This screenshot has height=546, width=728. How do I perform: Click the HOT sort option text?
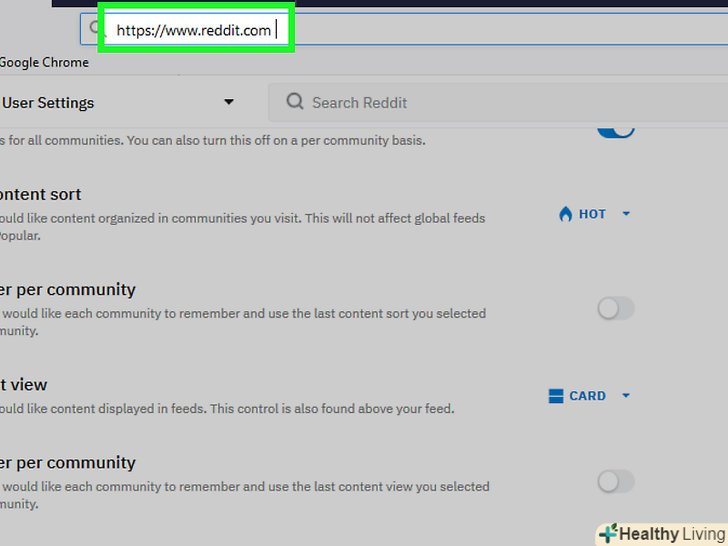[x=592, y=214]
